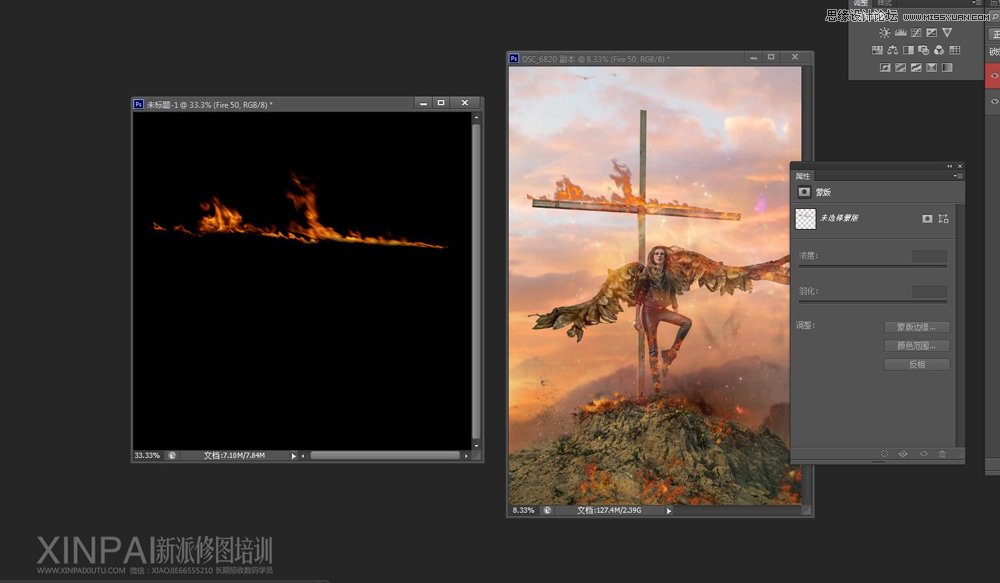Screen dimensions: 1000x583
Task: Click the 羽化 feather slider track
Action: pyautogui.click(x=872, y=301)
